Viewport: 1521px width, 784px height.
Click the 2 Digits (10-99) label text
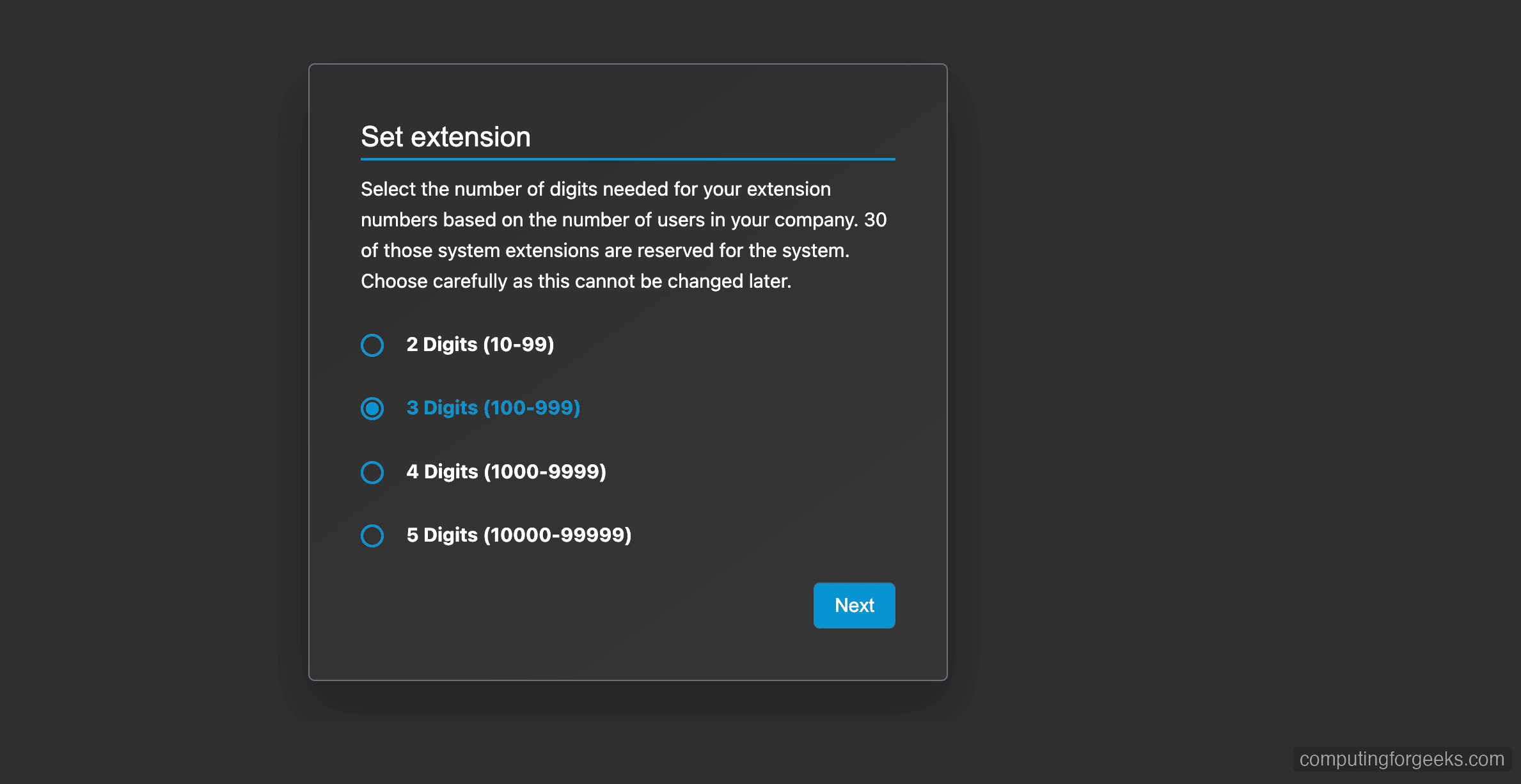point(480,344)
